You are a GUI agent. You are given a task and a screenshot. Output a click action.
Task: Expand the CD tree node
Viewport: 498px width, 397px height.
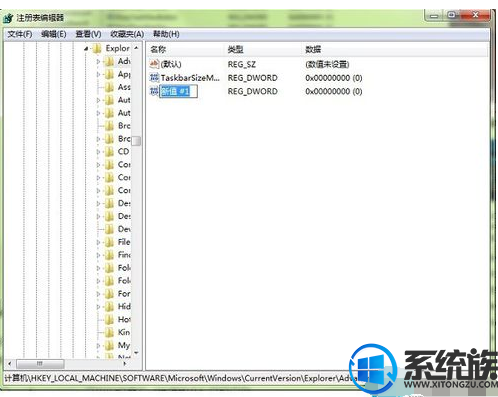tap(98, 152)
